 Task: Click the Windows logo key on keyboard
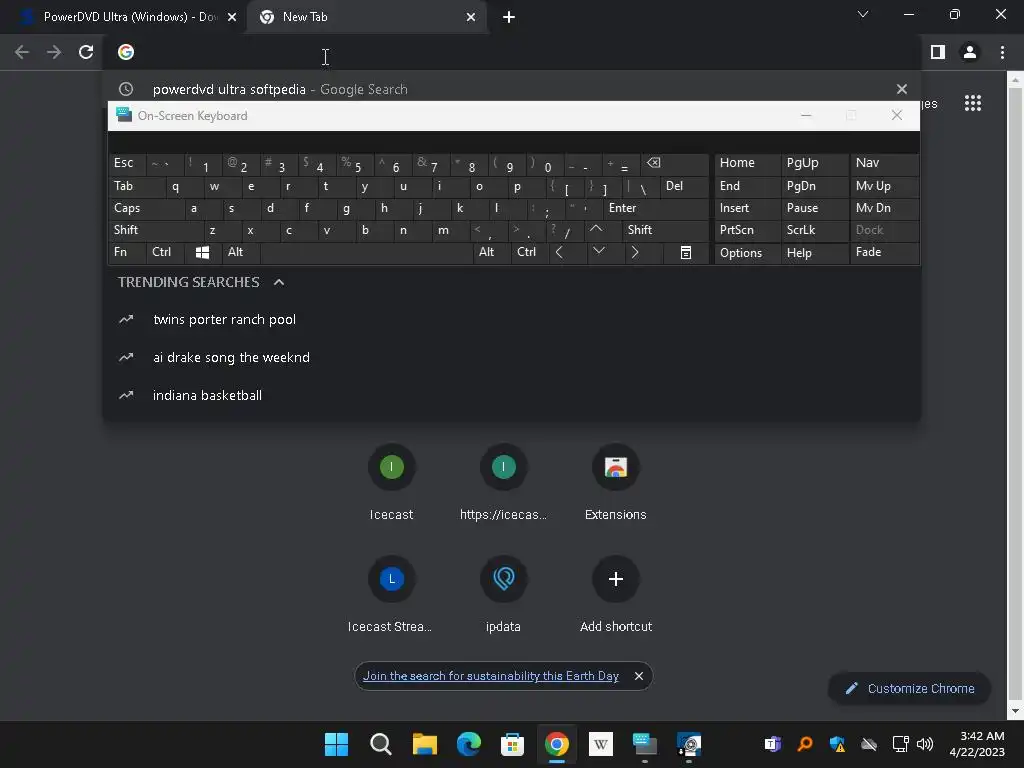coord(202,252)
